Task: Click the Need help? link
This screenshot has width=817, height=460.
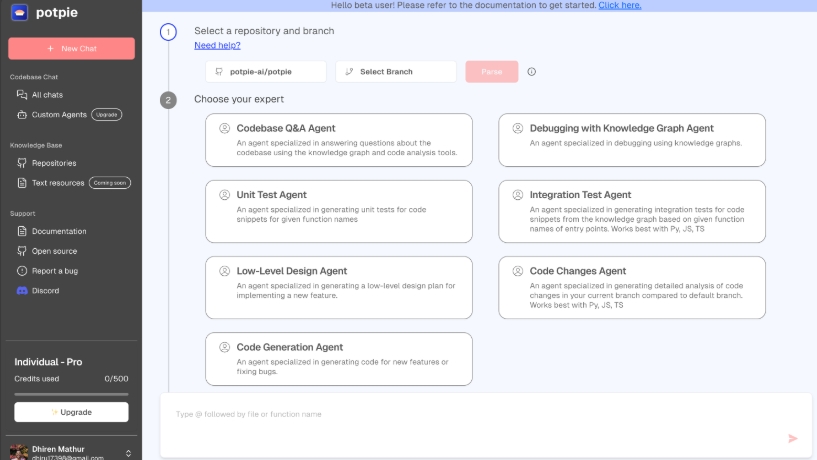Action: coord(217,46)
